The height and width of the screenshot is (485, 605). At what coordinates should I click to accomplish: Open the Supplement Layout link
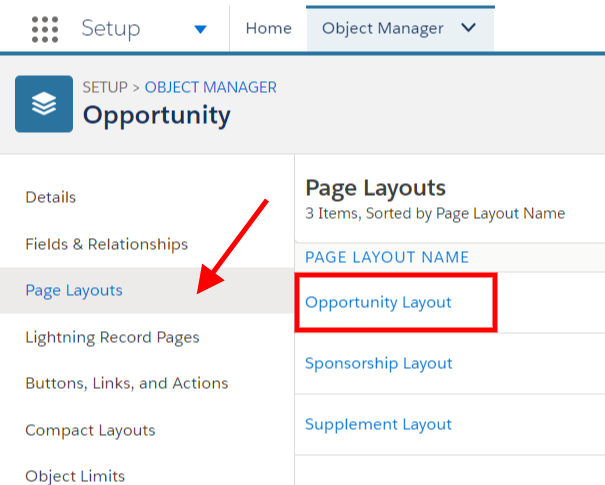pos(378,424)
